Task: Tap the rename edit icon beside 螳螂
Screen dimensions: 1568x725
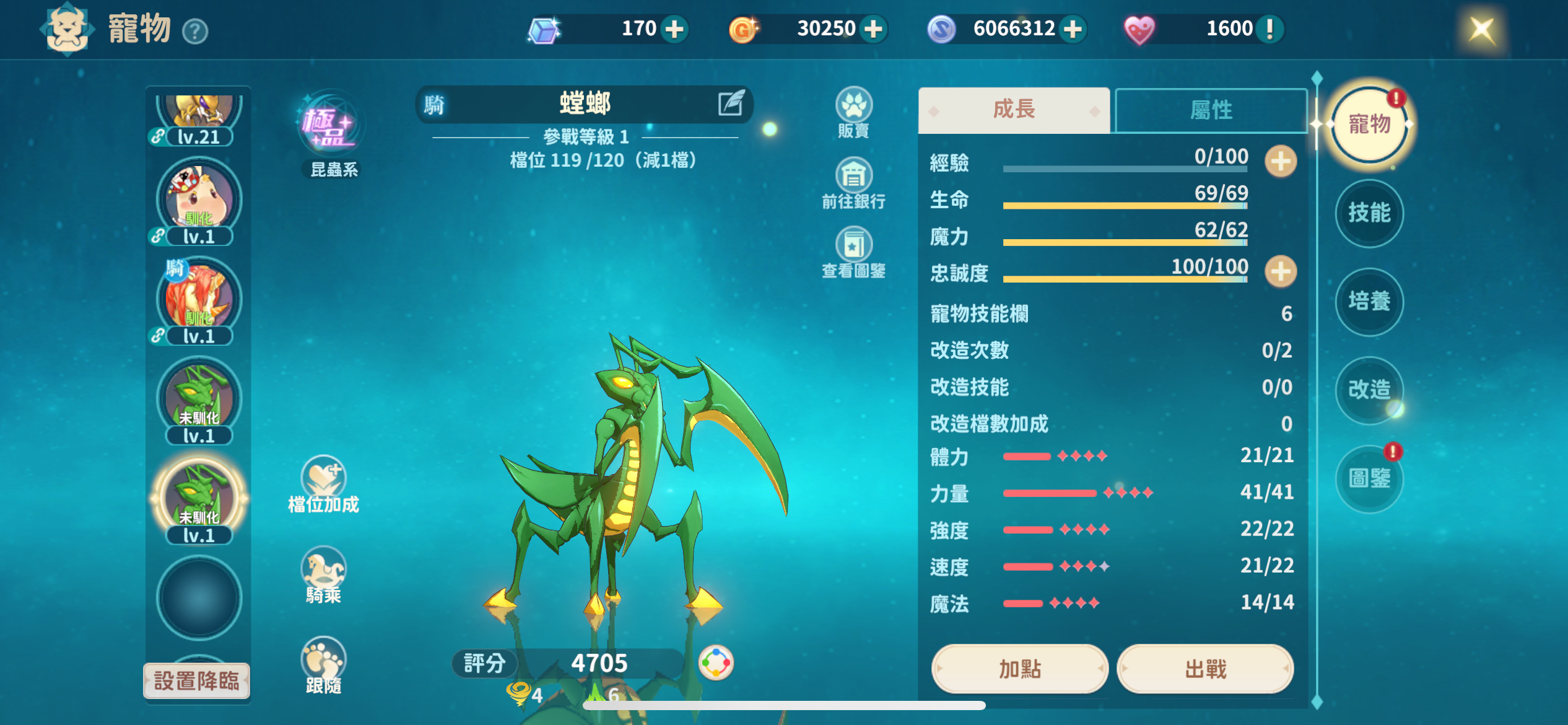Action: point(731,103)
